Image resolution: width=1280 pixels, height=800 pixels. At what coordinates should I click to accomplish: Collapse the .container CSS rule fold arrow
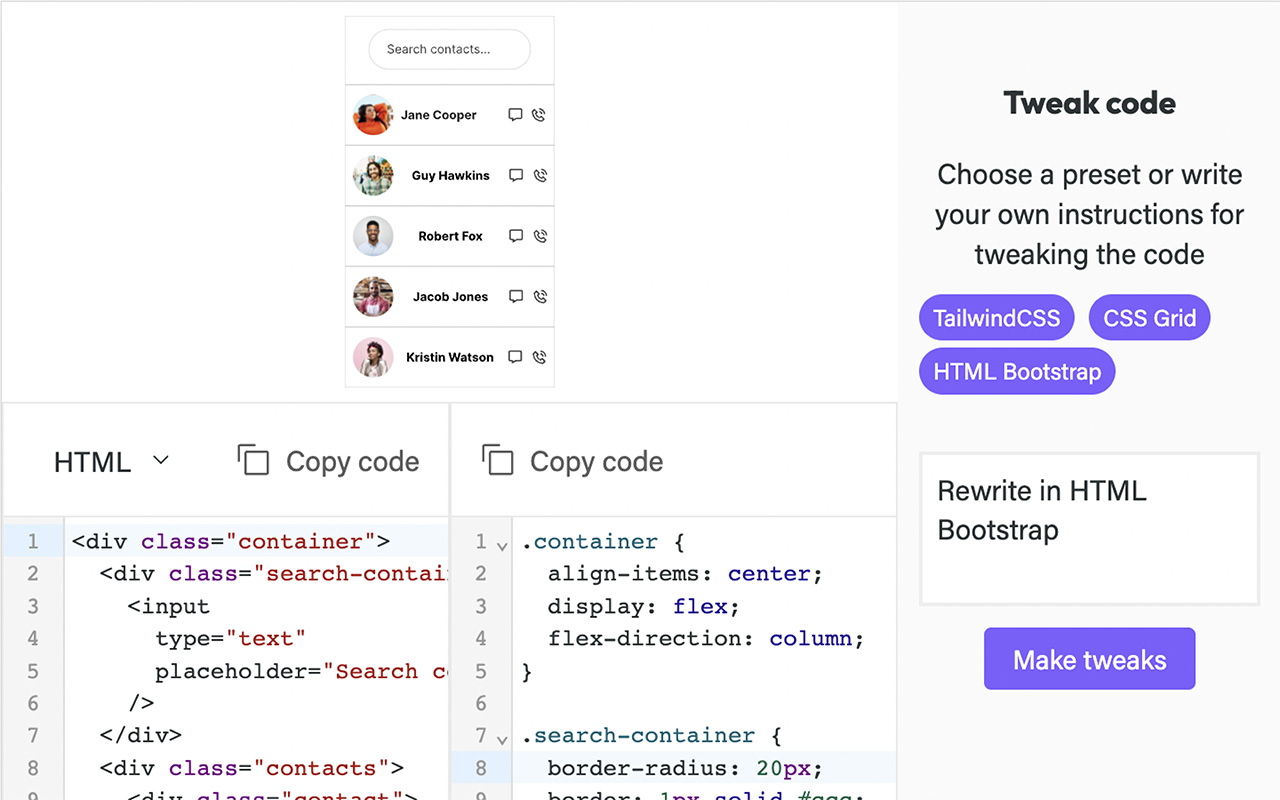click(502, 546)
